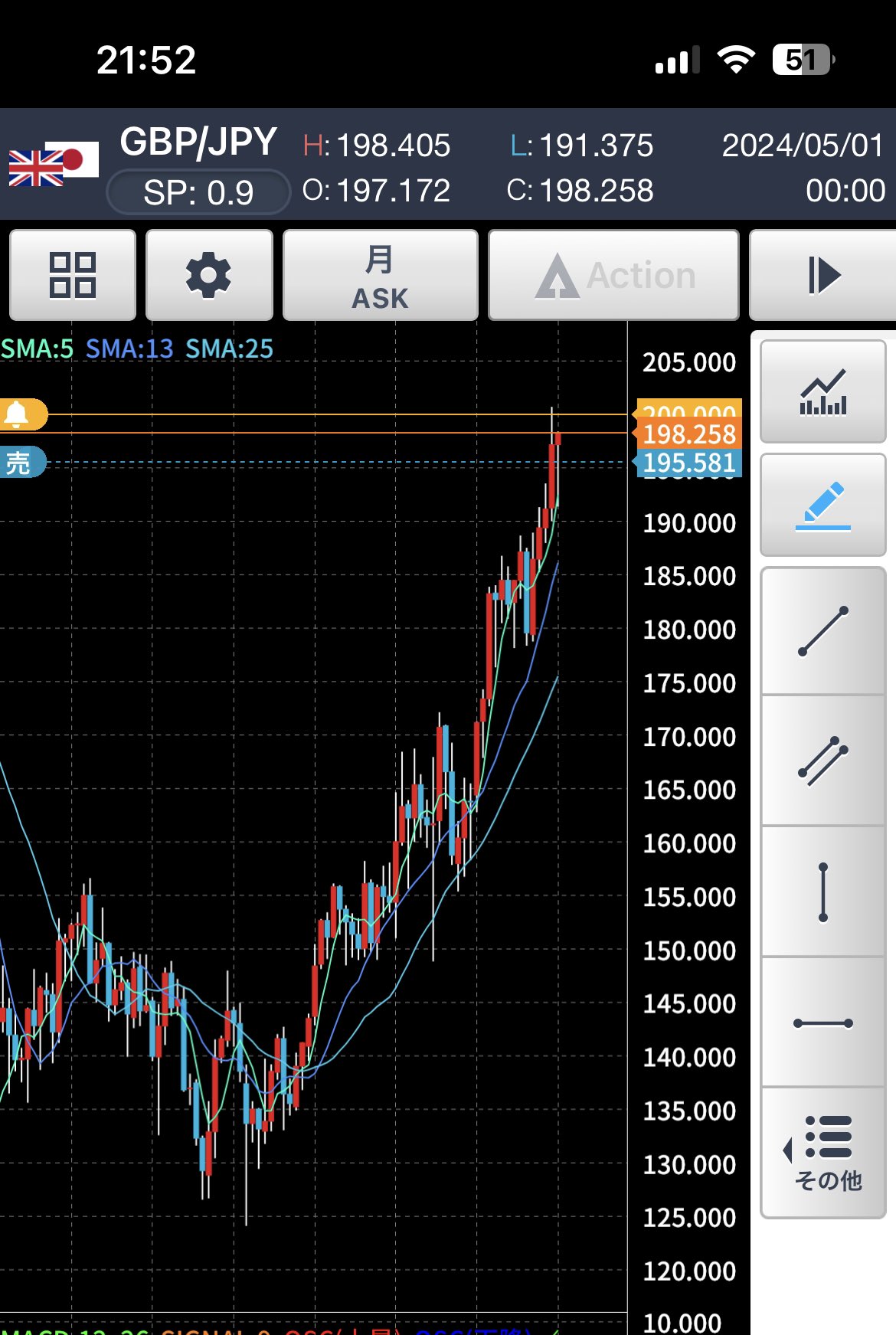896x1335 pixels.
Task: Tap the 2024/05/01 date label
Action: click(x=803, y=146)
